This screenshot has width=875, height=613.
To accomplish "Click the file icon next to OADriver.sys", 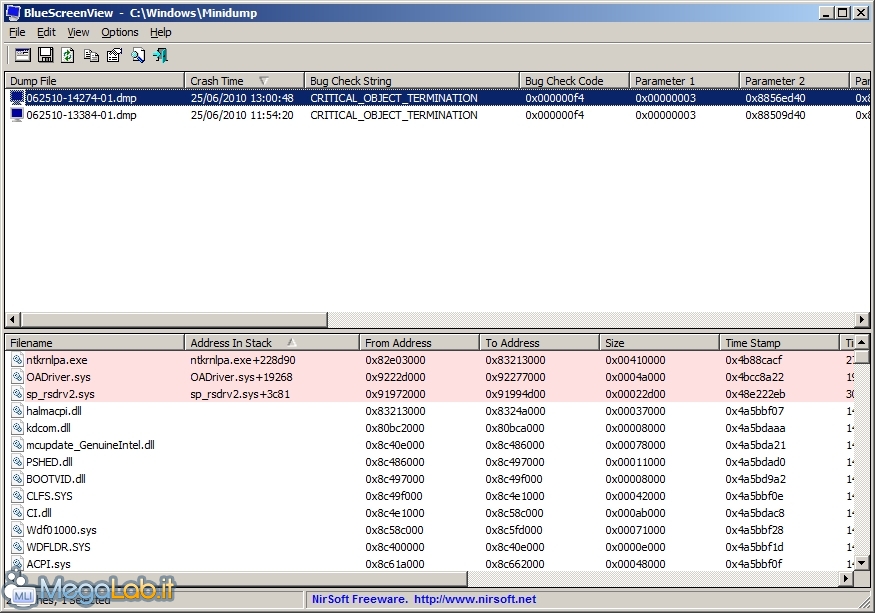I will tap(18, 377).
